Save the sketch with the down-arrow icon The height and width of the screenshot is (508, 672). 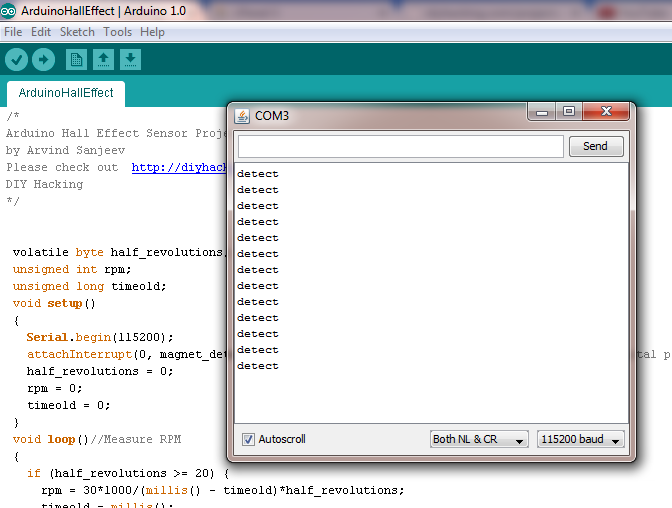(130, 59)
